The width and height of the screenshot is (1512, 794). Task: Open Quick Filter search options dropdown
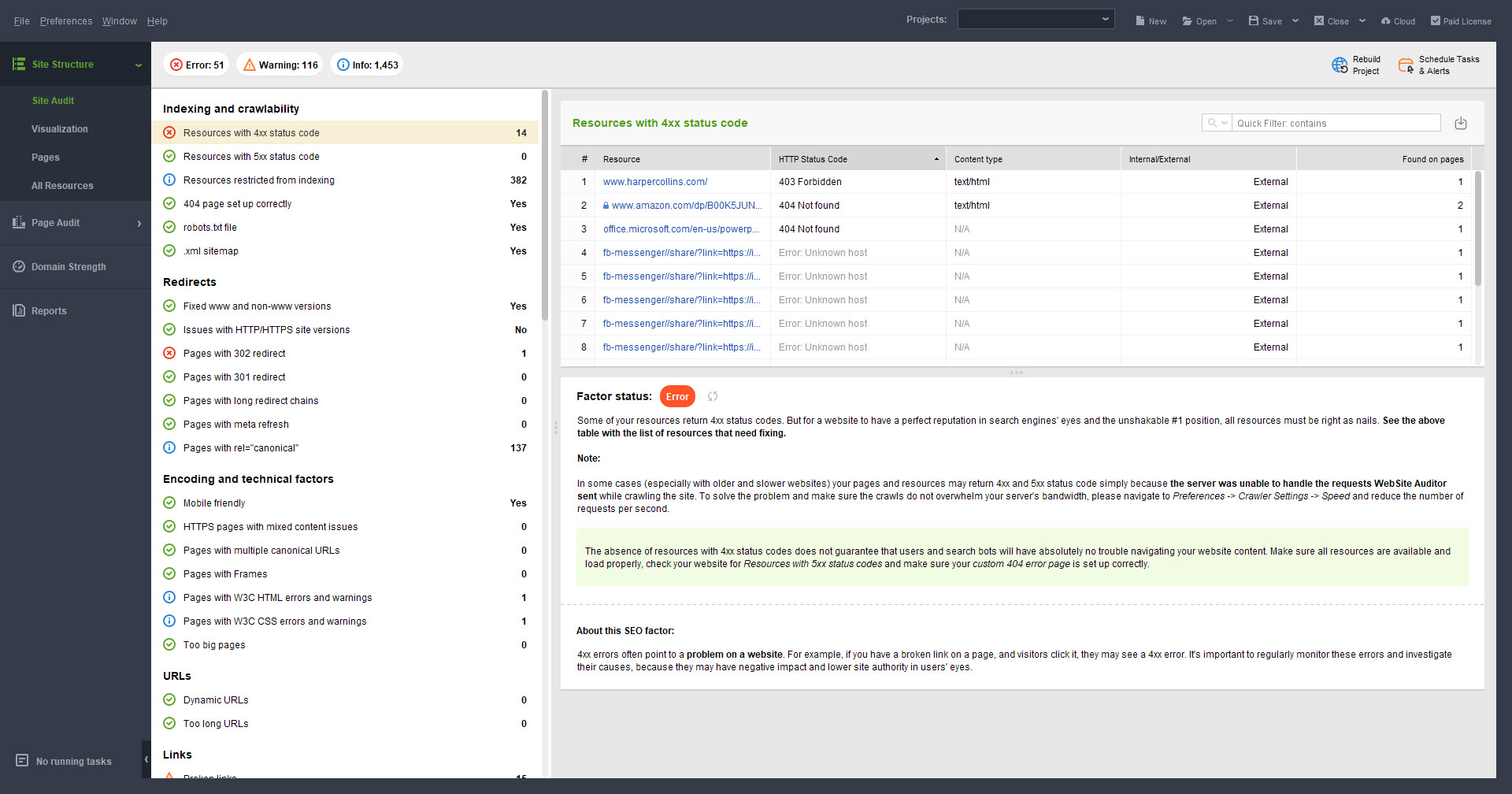click(1217, 123)
